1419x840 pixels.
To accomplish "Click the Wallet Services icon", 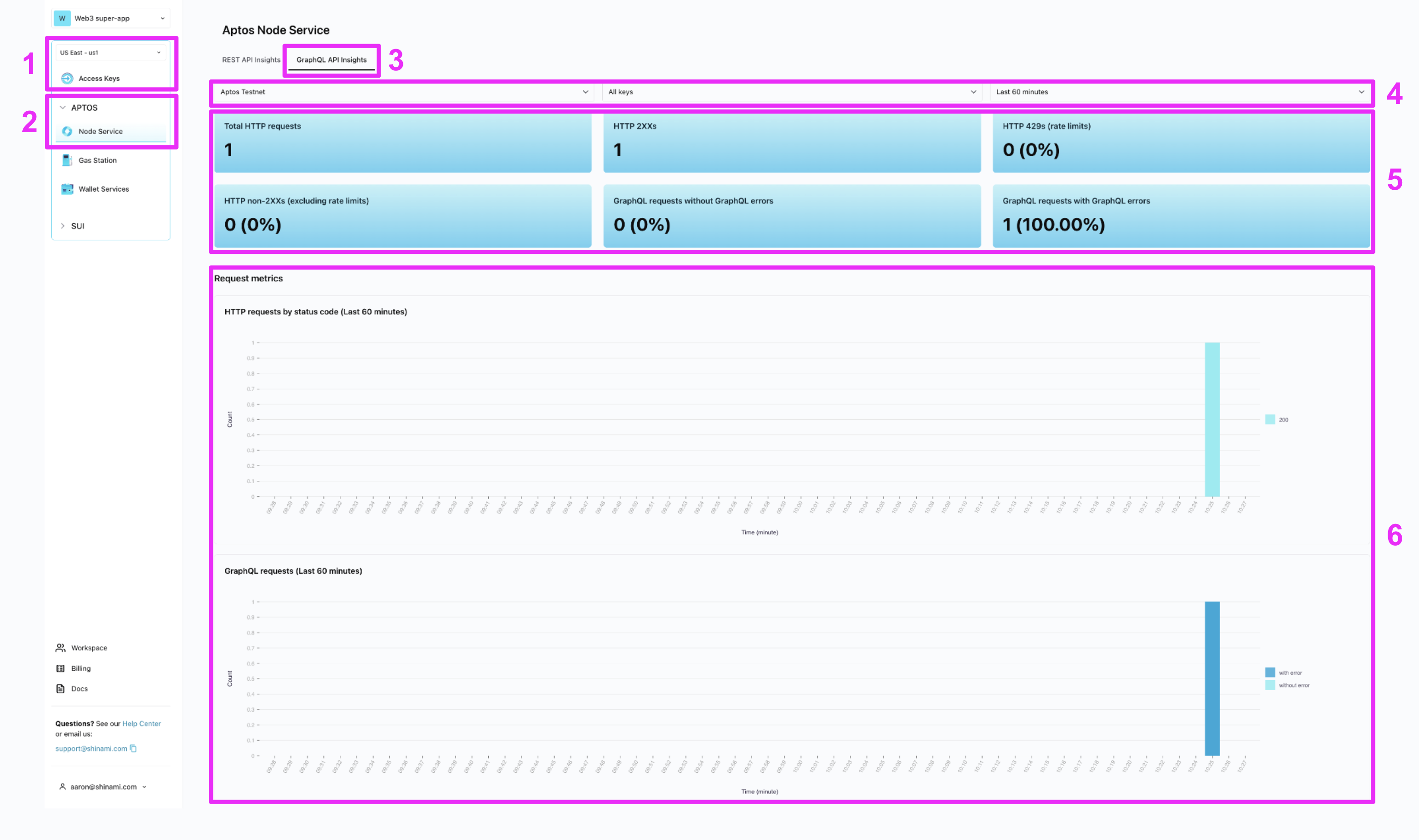I will coord(67,189).
